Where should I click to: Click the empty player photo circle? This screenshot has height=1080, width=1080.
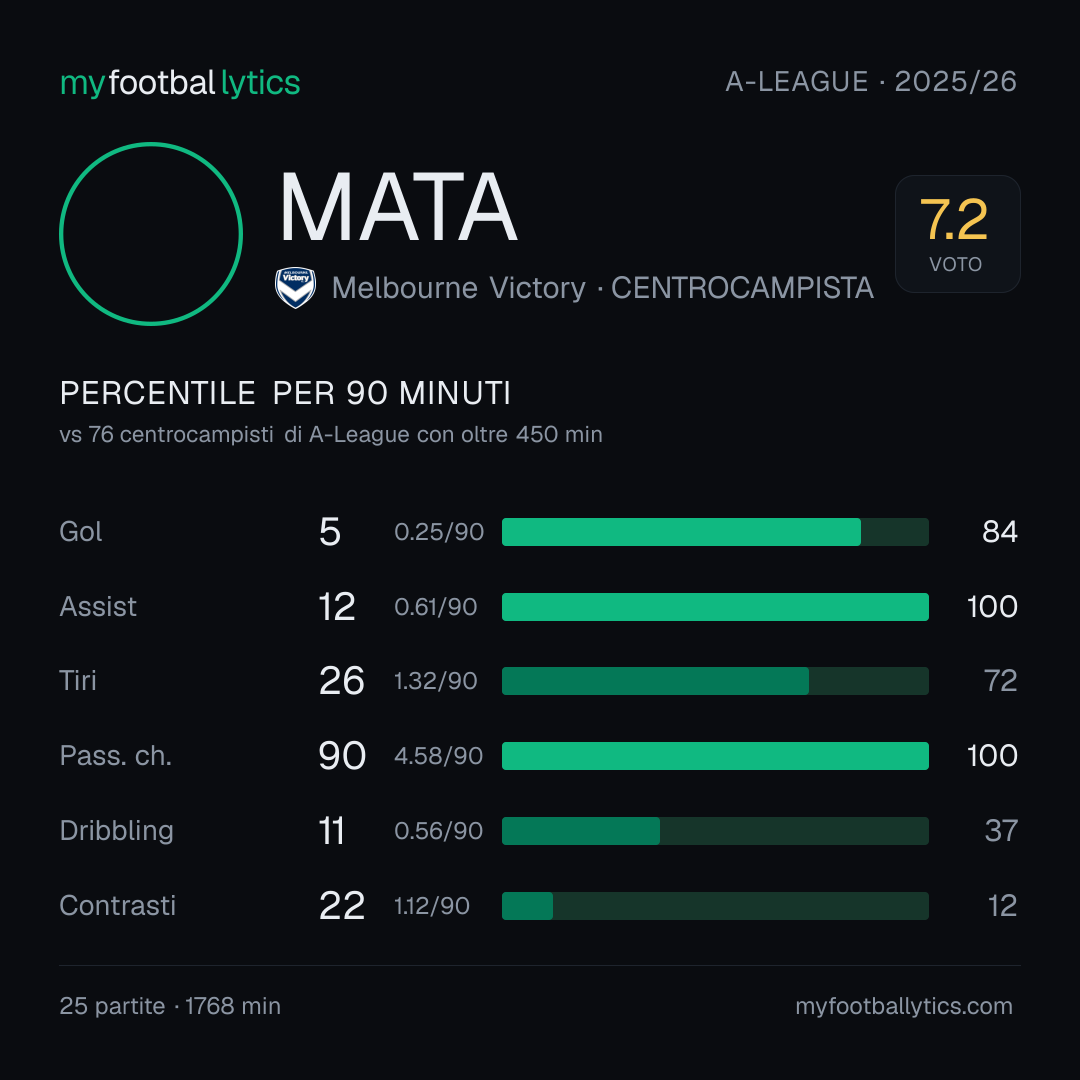(151, 233)
